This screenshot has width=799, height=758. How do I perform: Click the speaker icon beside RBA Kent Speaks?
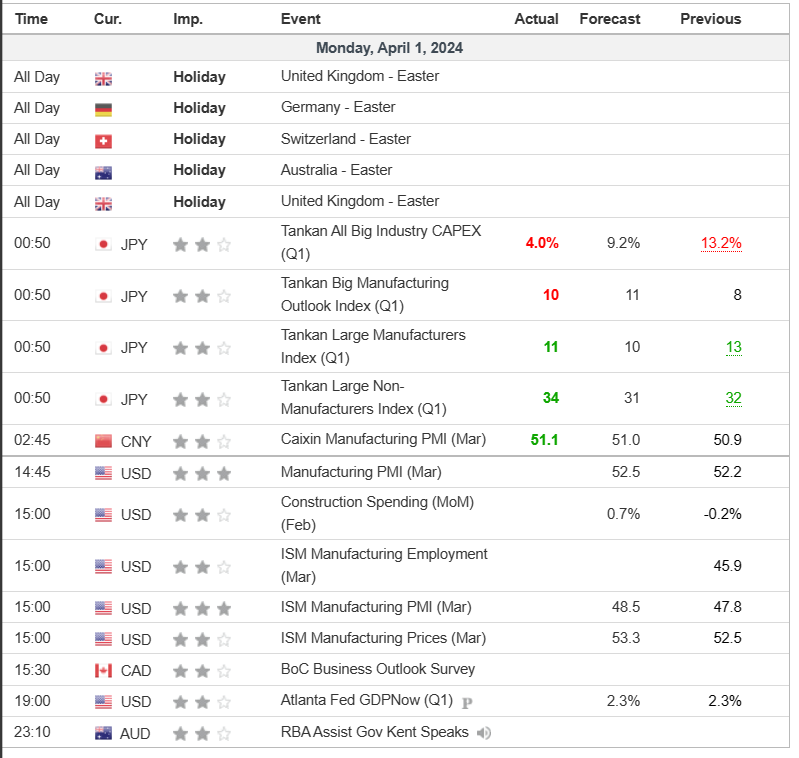pyautogui.click(x=484, y=733)
